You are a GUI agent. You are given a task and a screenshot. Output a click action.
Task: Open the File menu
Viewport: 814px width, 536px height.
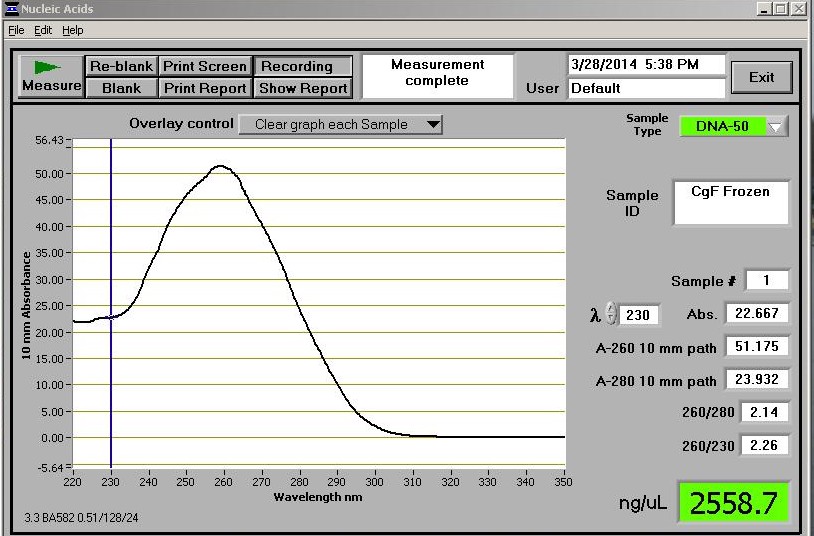(x=16, y=30)
